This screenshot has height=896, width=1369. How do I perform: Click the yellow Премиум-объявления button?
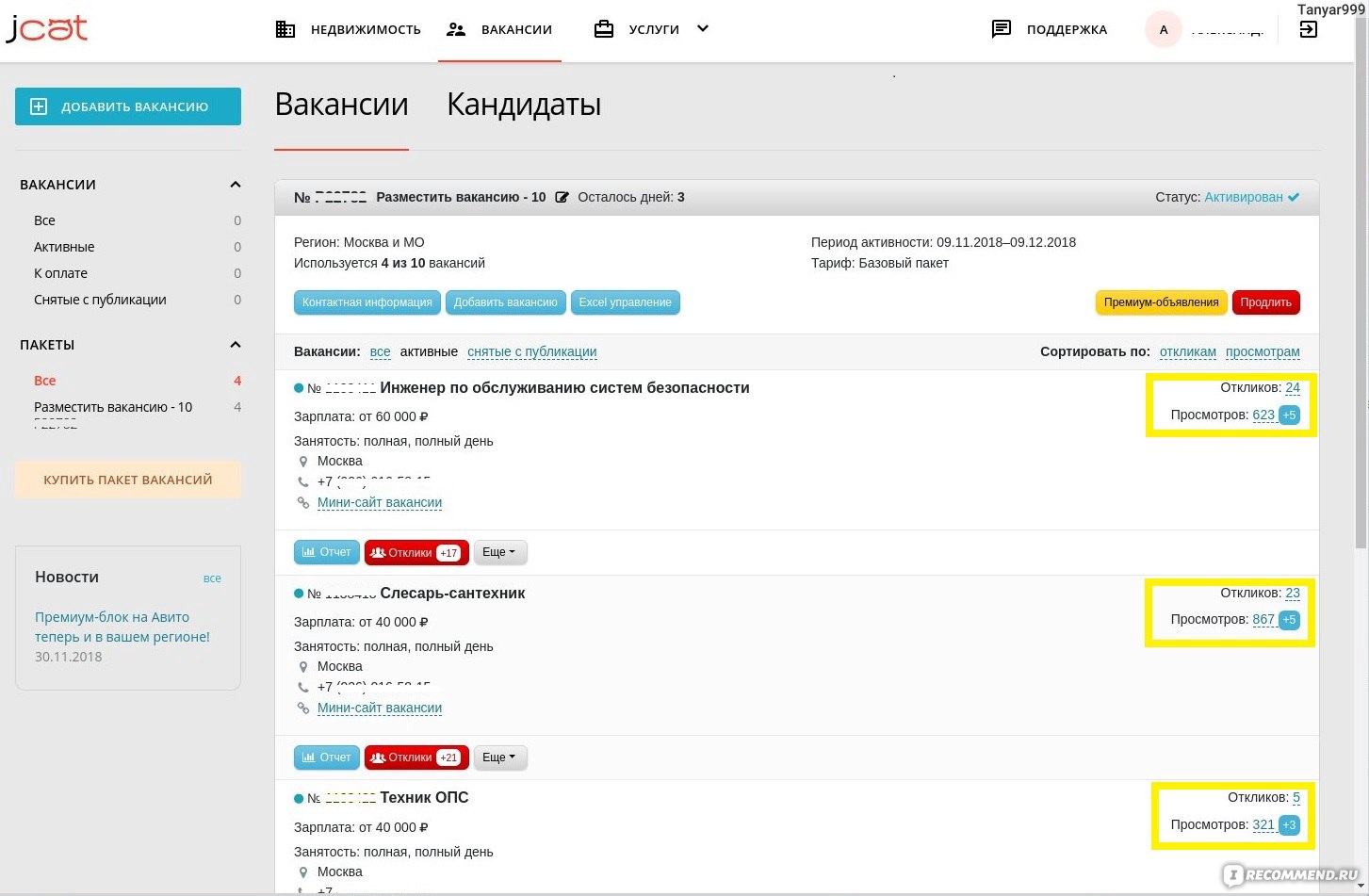point(1161,302)
